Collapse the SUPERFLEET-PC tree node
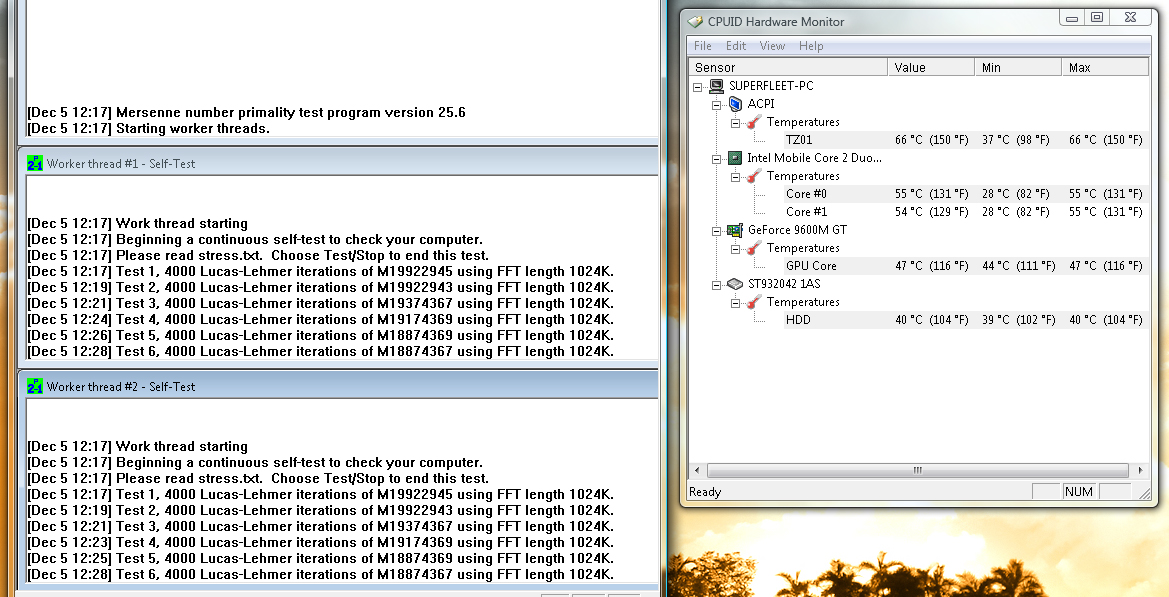The image size is (1169, 597). pyautogui.click(x=698, y=86)
